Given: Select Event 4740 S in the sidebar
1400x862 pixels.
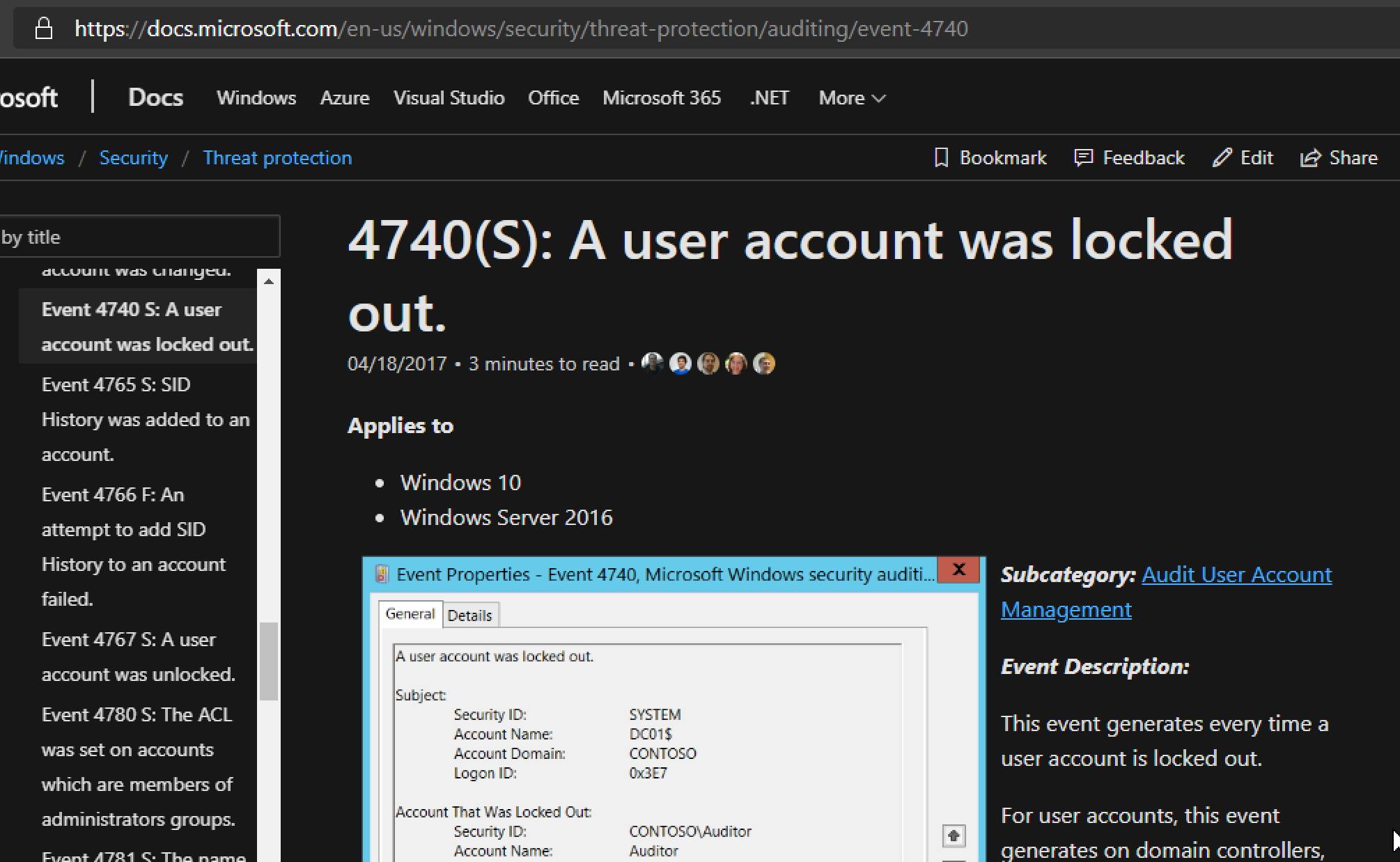Looking at the screenshot, I should click(x=138, y=327).
